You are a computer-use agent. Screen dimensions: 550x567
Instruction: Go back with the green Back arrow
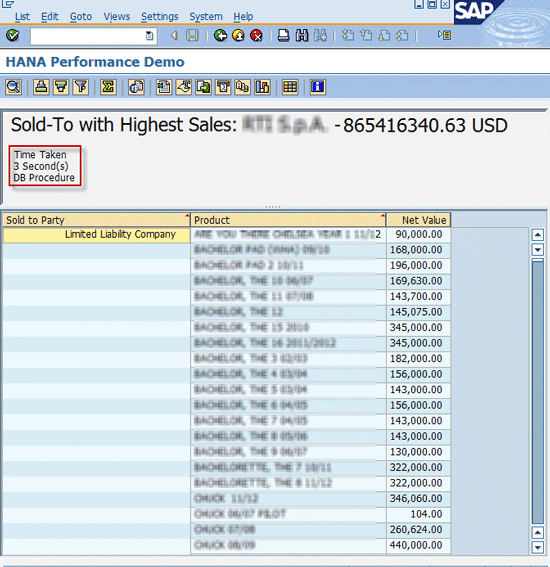pyautogui.click(x=220, y=35)
